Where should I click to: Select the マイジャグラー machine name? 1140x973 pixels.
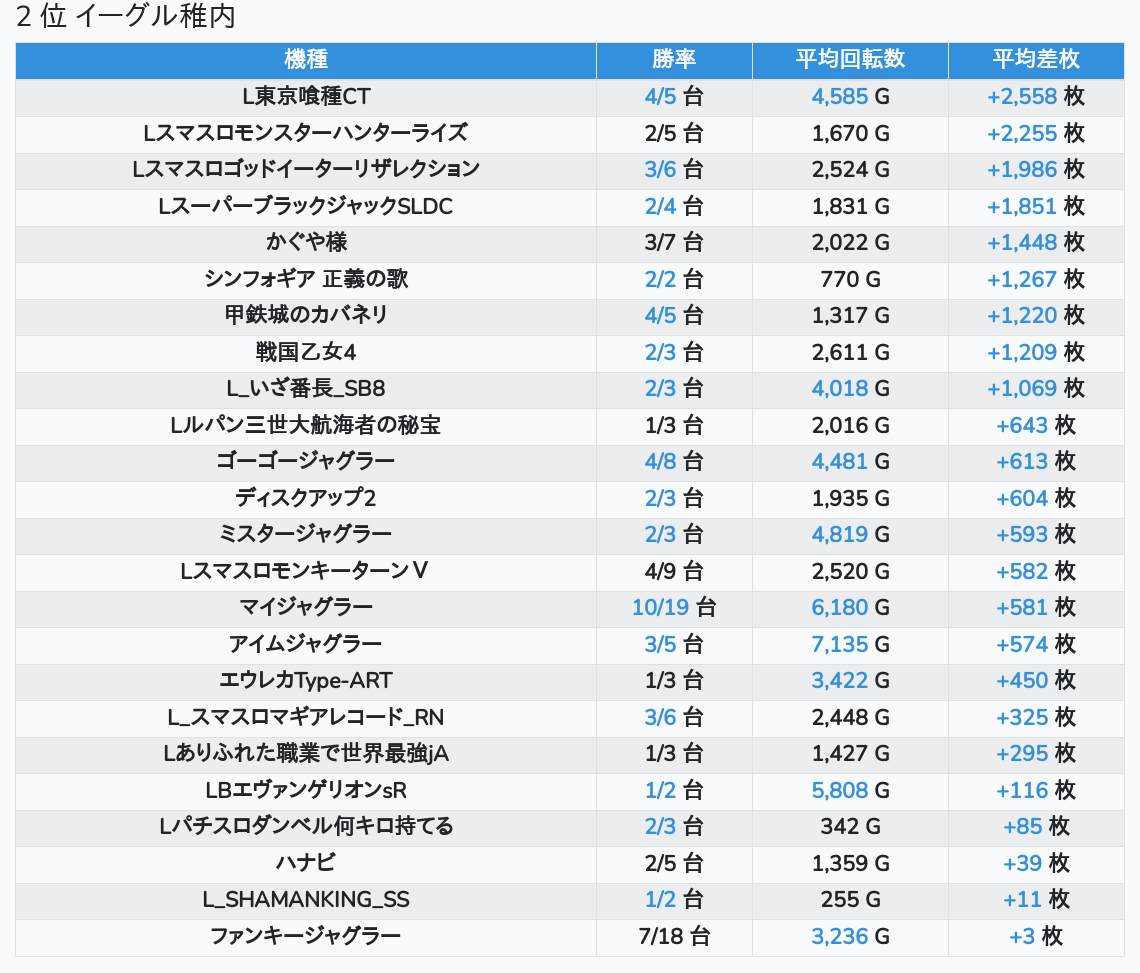(306, 607)
